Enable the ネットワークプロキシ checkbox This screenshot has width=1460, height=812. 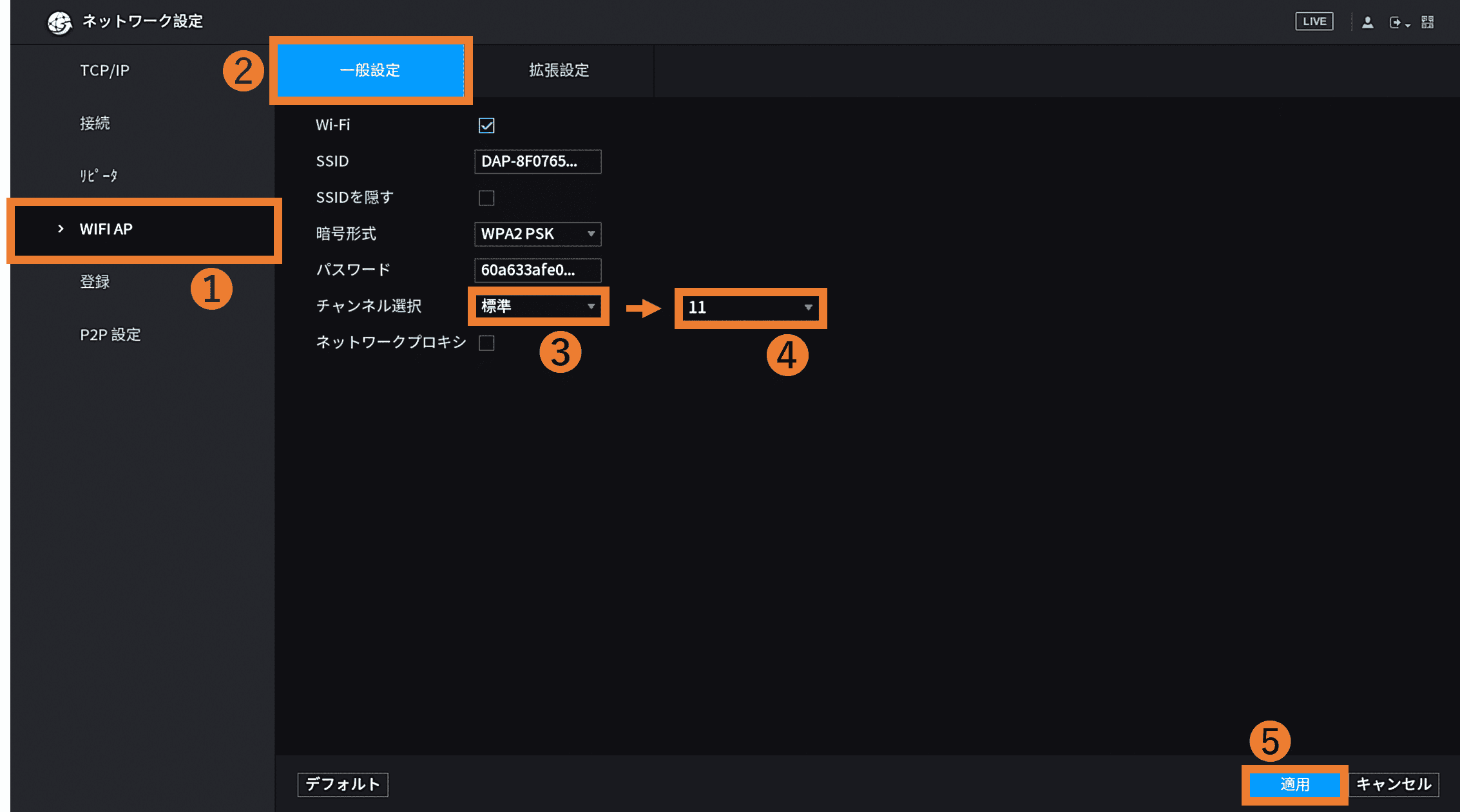(486, 343)
